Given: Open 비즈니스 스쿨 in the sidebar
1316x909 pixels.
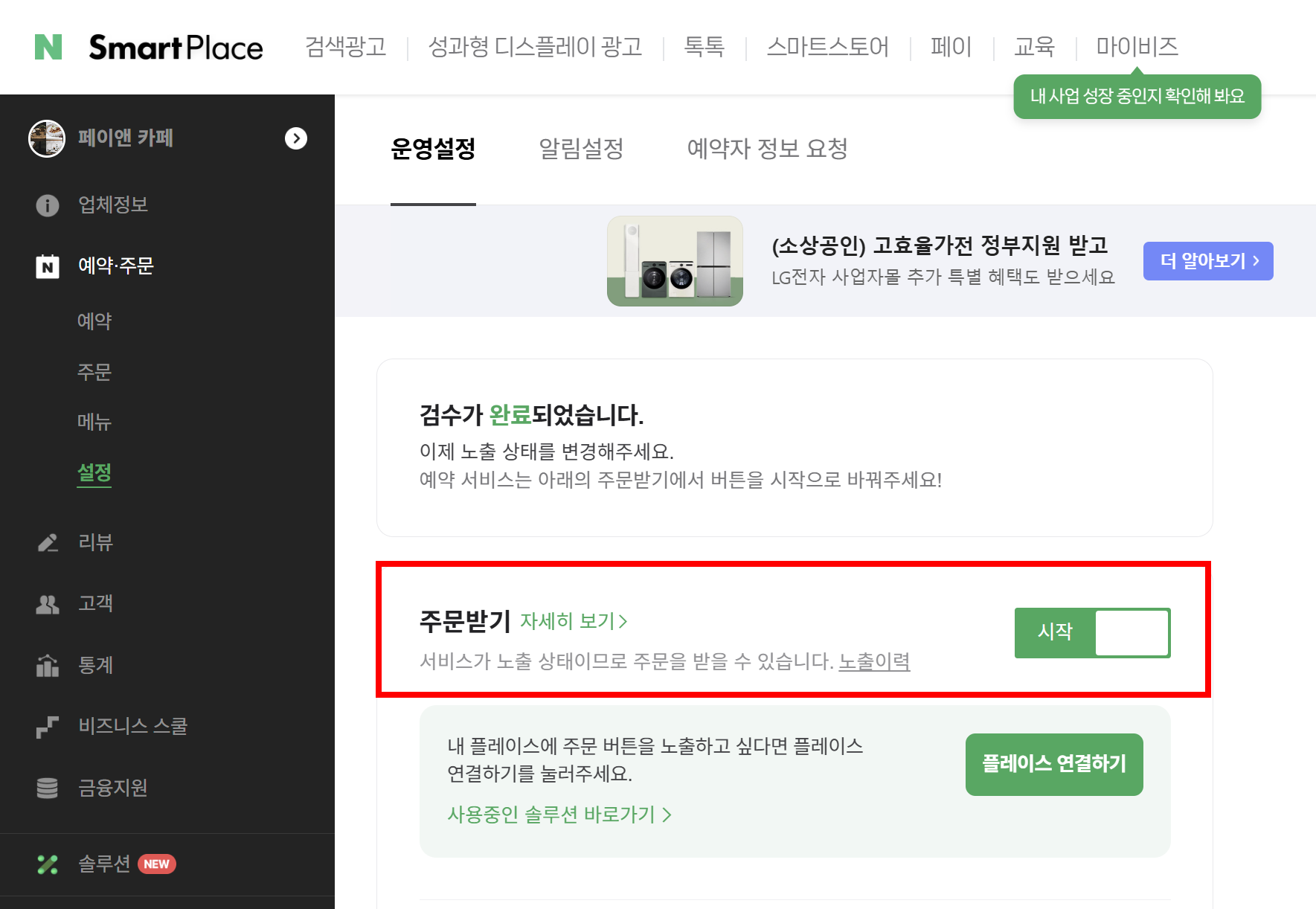Looking at the screenshot, I should click(x=133, y=726).
